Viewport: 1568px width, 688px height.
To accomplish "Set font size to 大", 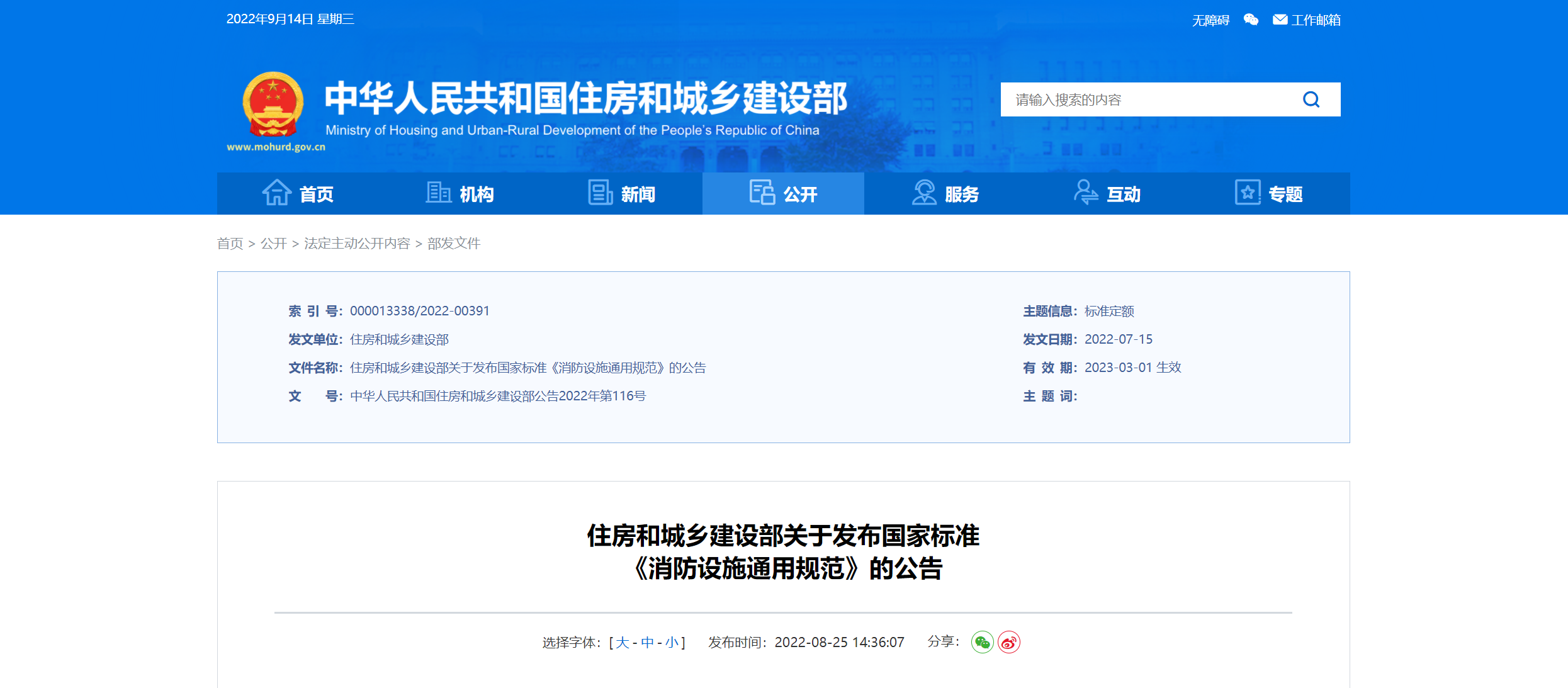I will pos(622,642).
